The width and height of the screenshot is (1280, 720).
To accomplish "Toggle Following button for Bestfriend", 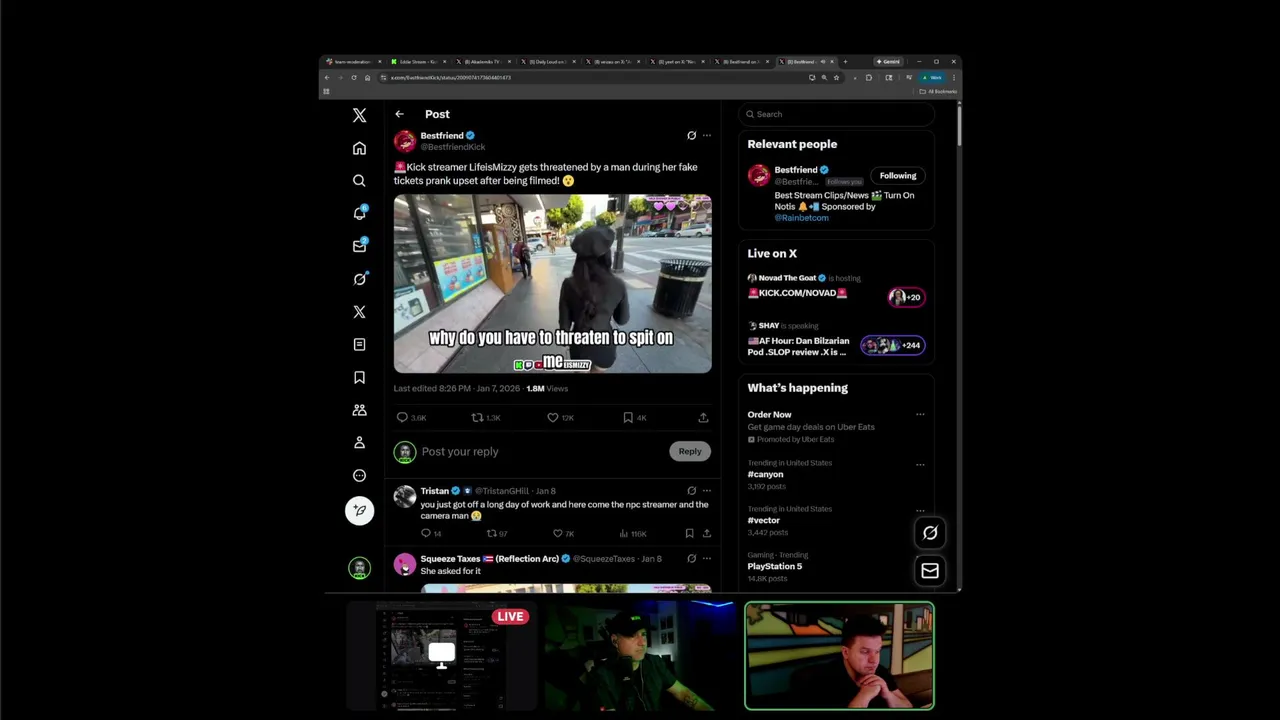I will [x=897, y=175].
